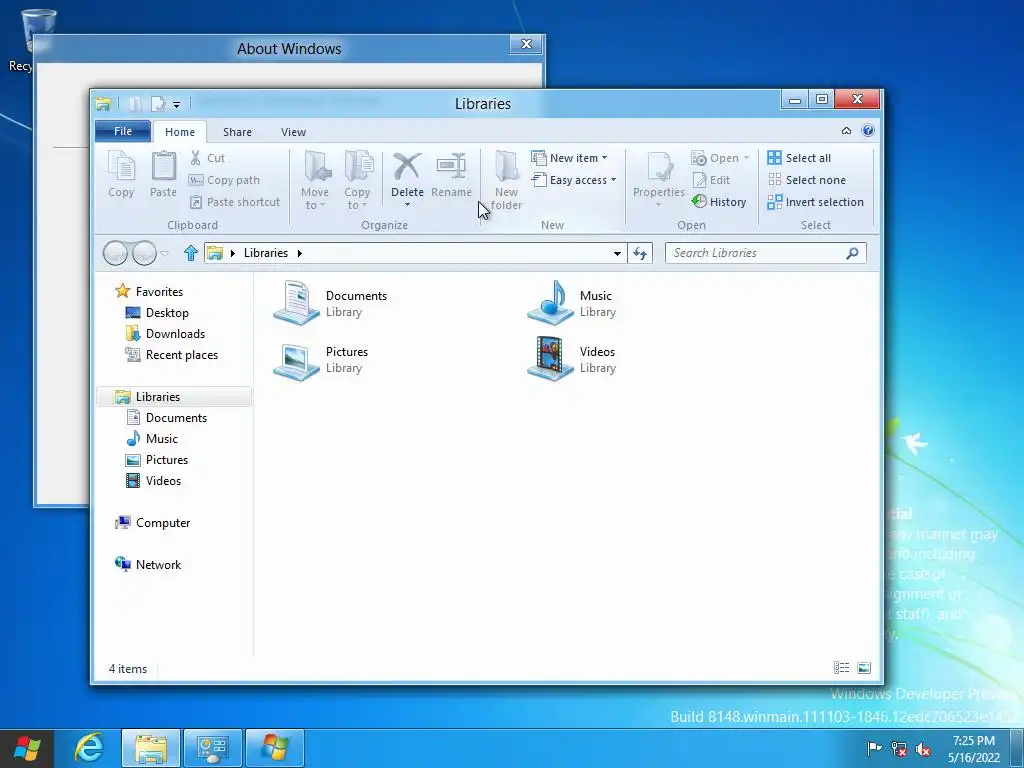Screen dimensions: 1024x768
Task: Select Documents in navigation tree
Action: coord(167,418)
